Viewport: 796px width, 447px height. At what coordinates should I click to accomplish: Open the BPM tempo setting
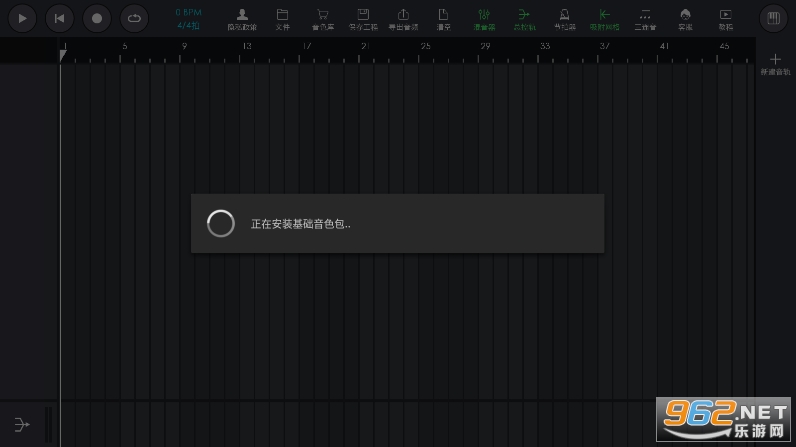pos(188,12)
